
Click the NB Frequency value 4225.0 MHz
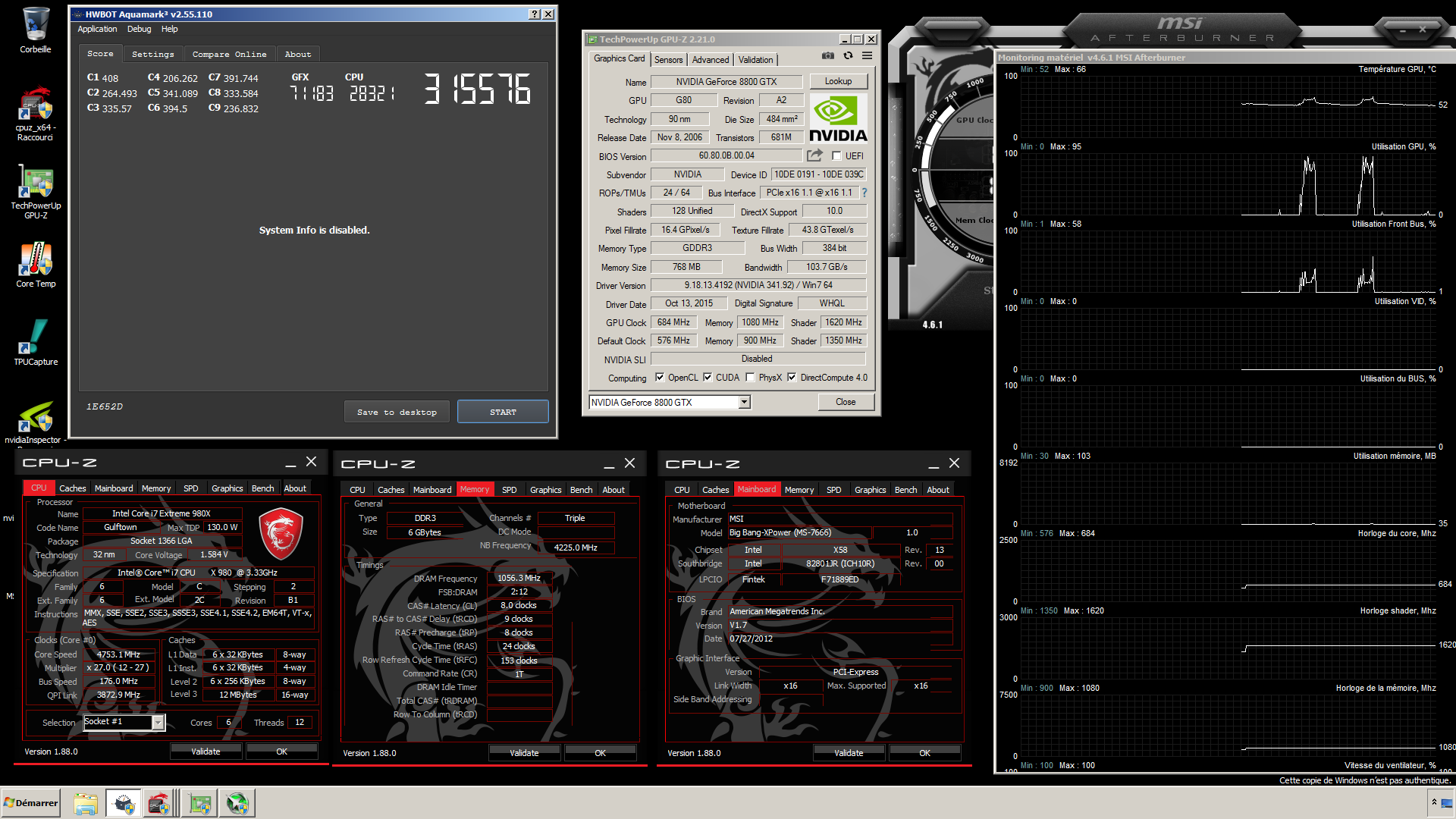pos(576,547)
